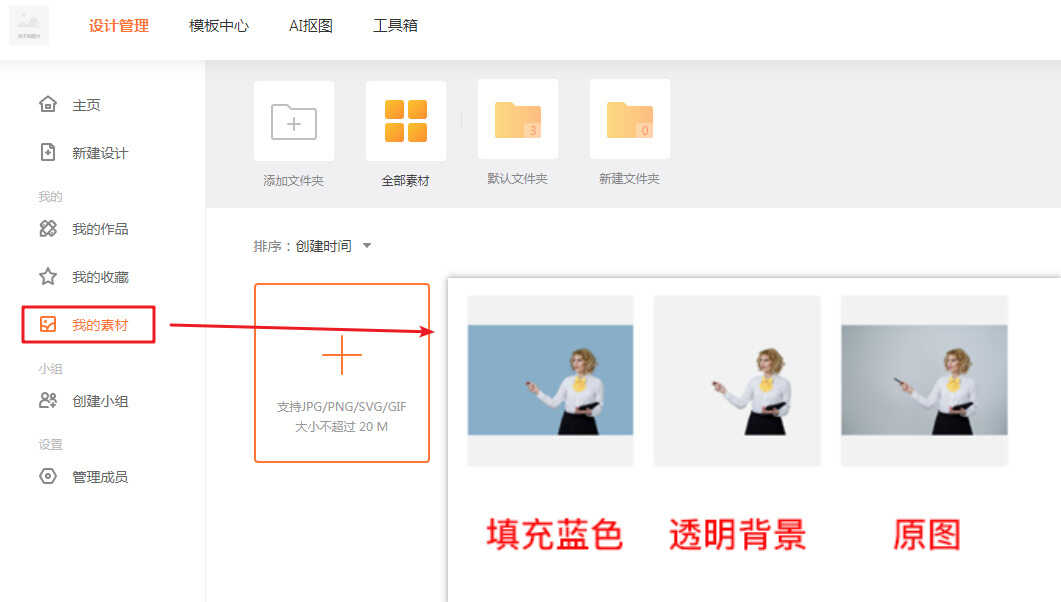Open 管理成员 from the sidebar
This screenshot has height=602, width=1061.
coord(99,477)
